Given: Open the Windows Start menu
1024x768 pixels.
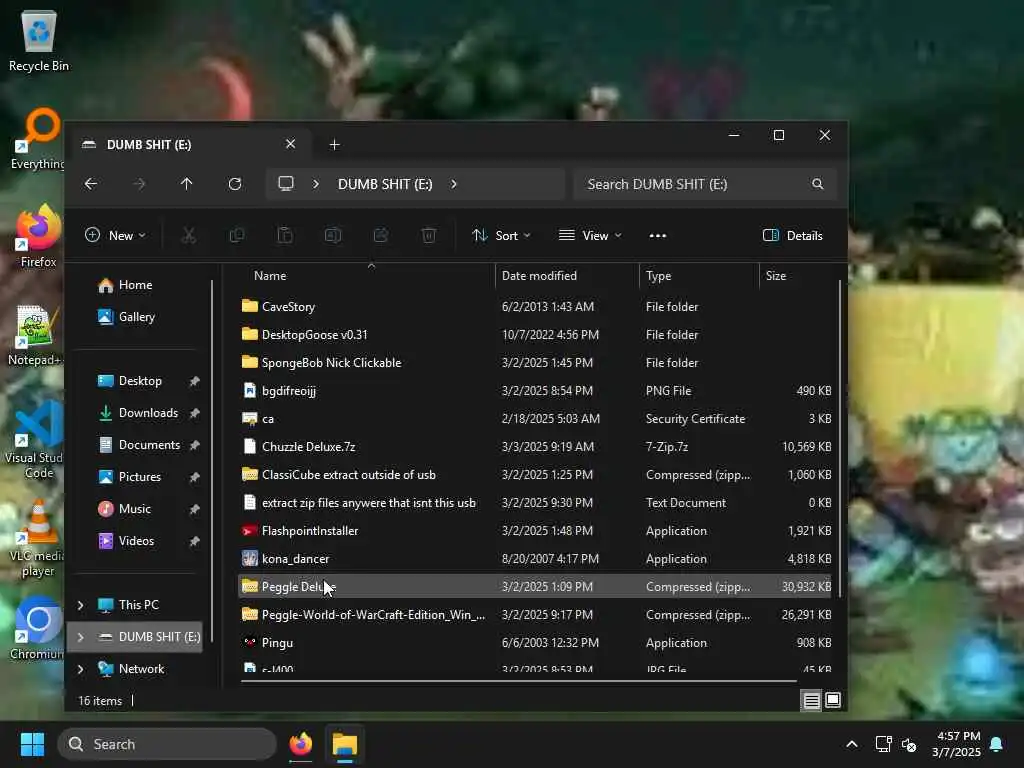Looking at the screenshot, I should click(x=32, y=744).
